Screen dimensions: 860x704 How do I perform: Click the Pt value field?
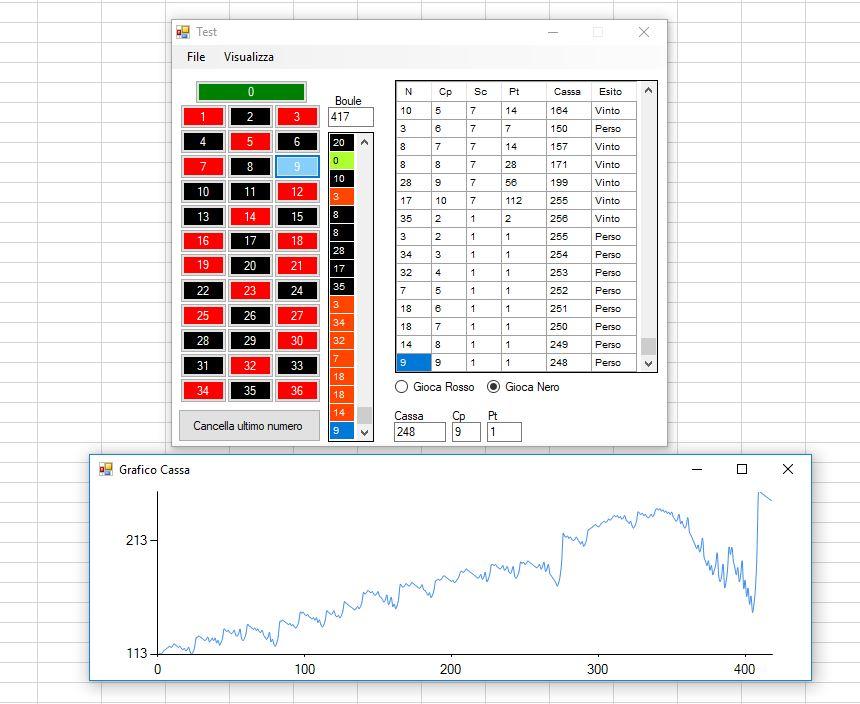click(504, 432)
